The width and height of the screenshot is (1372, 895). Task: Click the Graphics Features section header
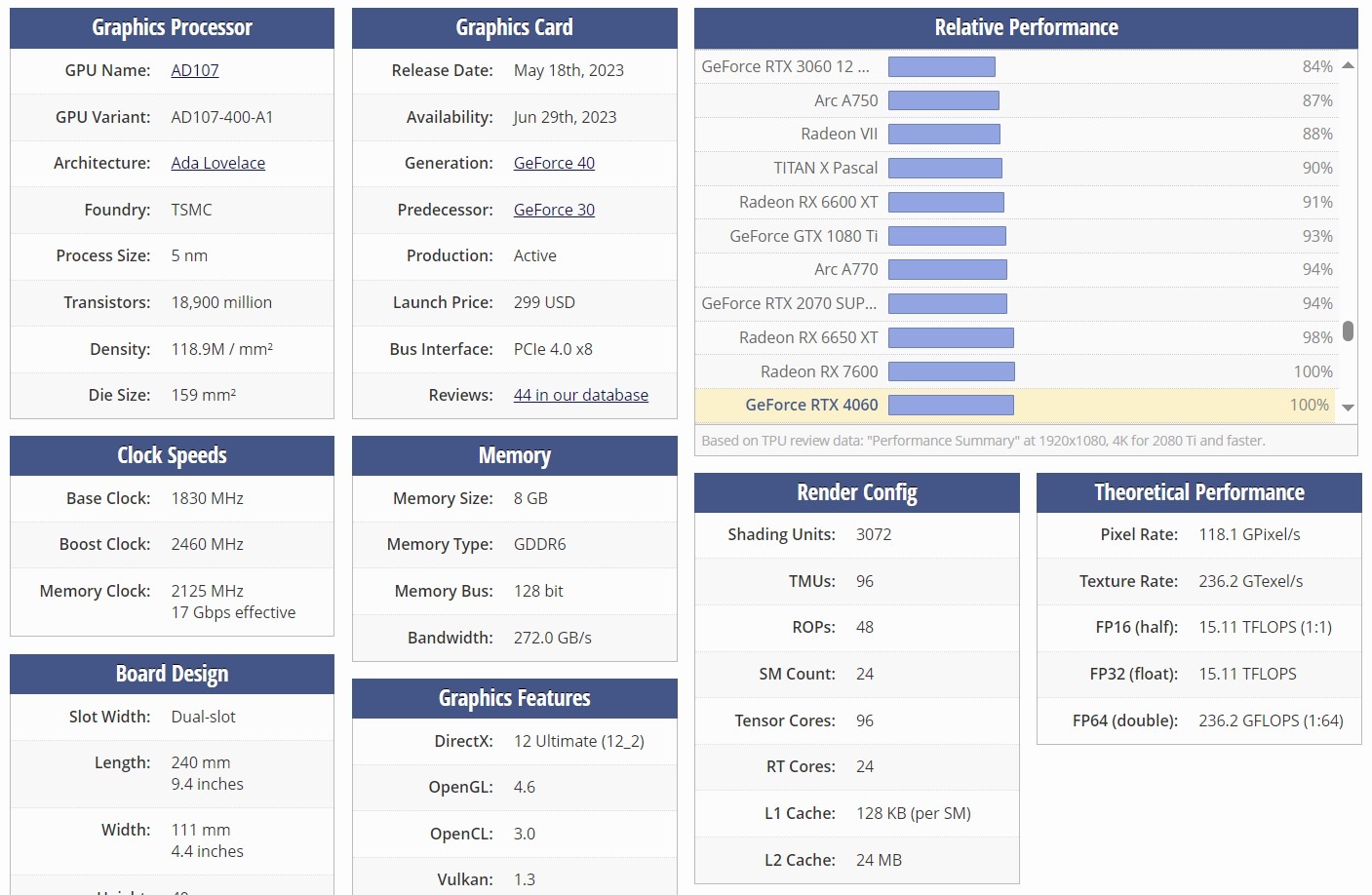(515, 698)
